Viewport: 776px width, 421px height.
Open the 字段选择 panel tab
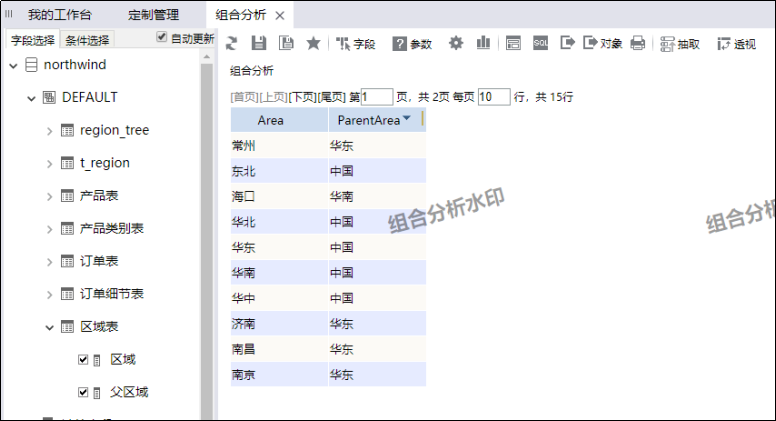point(33,40)
